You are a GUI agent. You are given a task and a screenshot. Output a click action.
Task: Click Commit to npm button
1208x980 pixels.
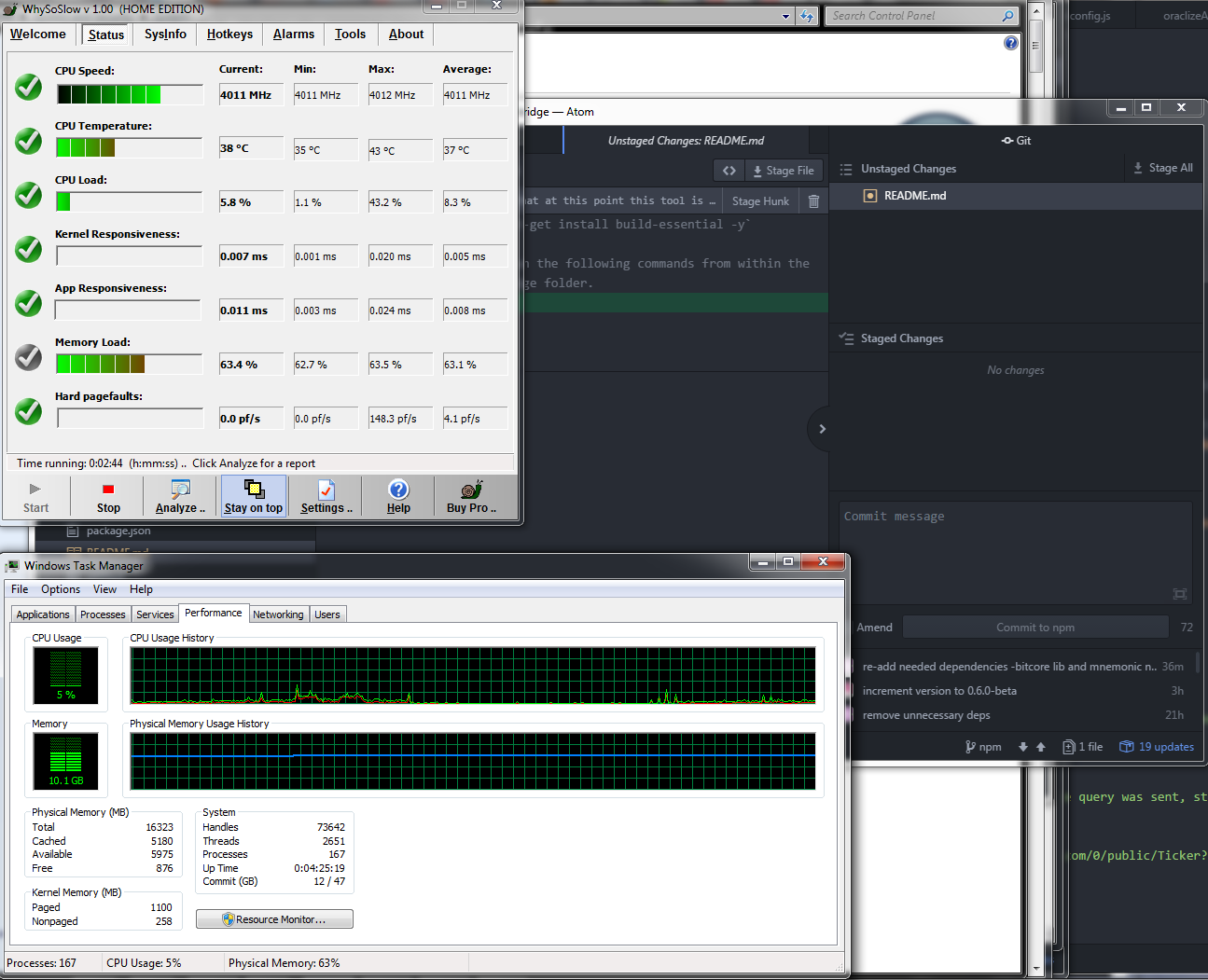[x=1035, y=628]
